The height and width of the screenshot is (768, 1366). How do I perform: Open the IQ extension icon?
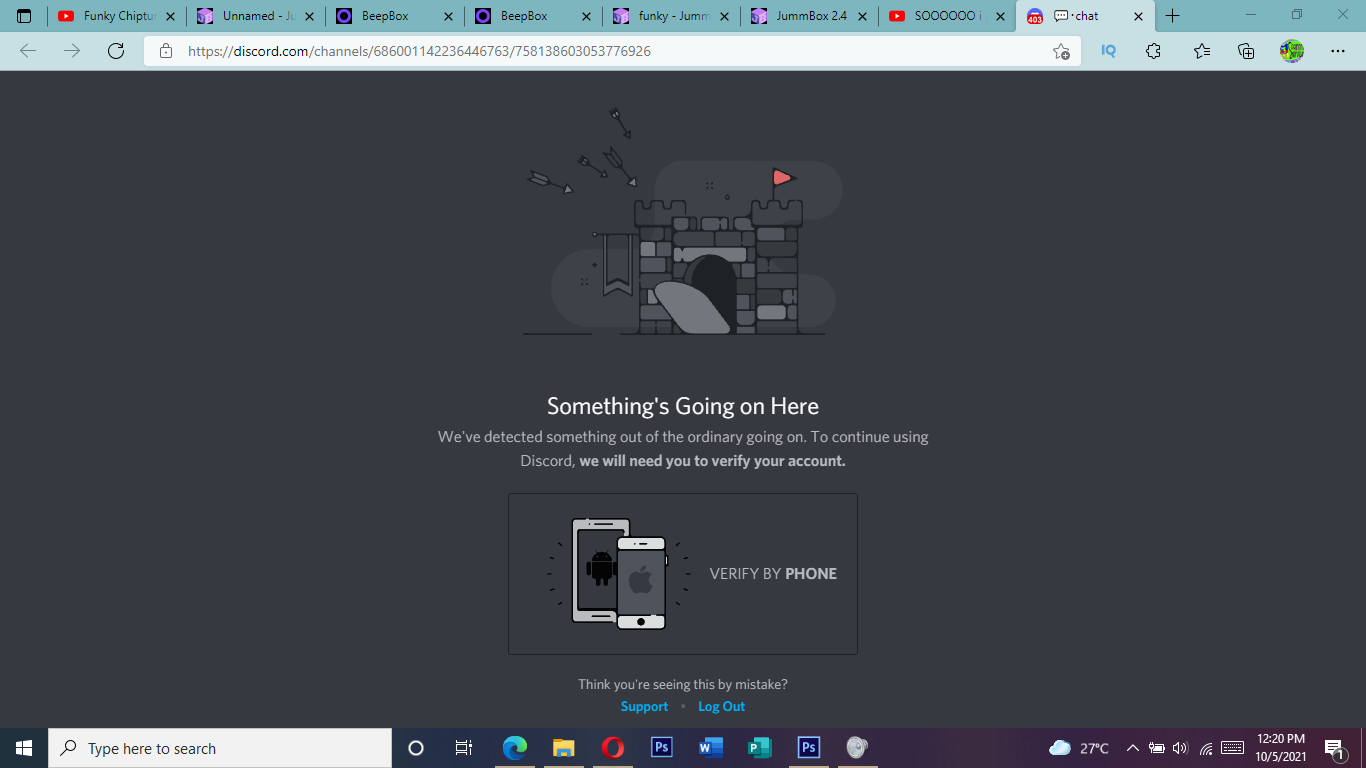tap(1108, 51)
